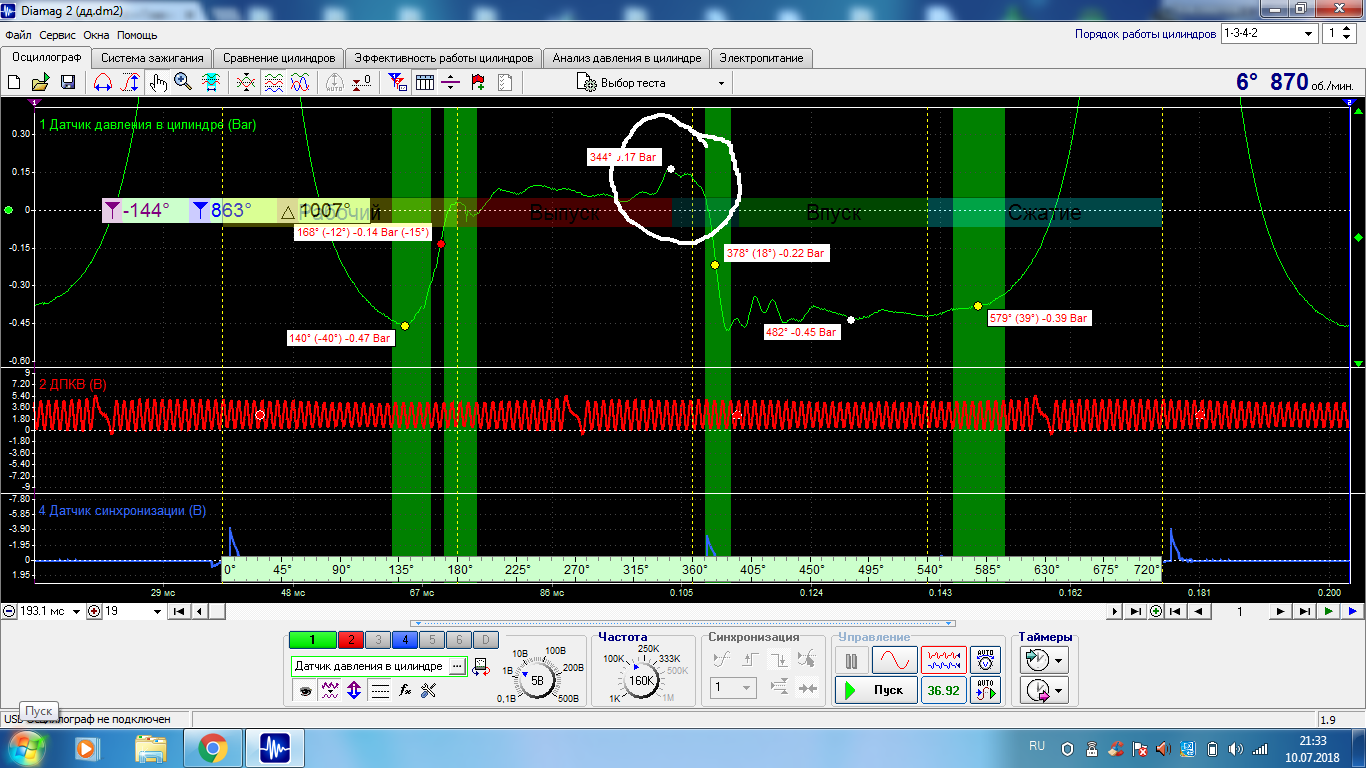Click the sensor name field Датчик давления
The width and height of the screenshot is (1366, 768).
click(x=370, y=666)
